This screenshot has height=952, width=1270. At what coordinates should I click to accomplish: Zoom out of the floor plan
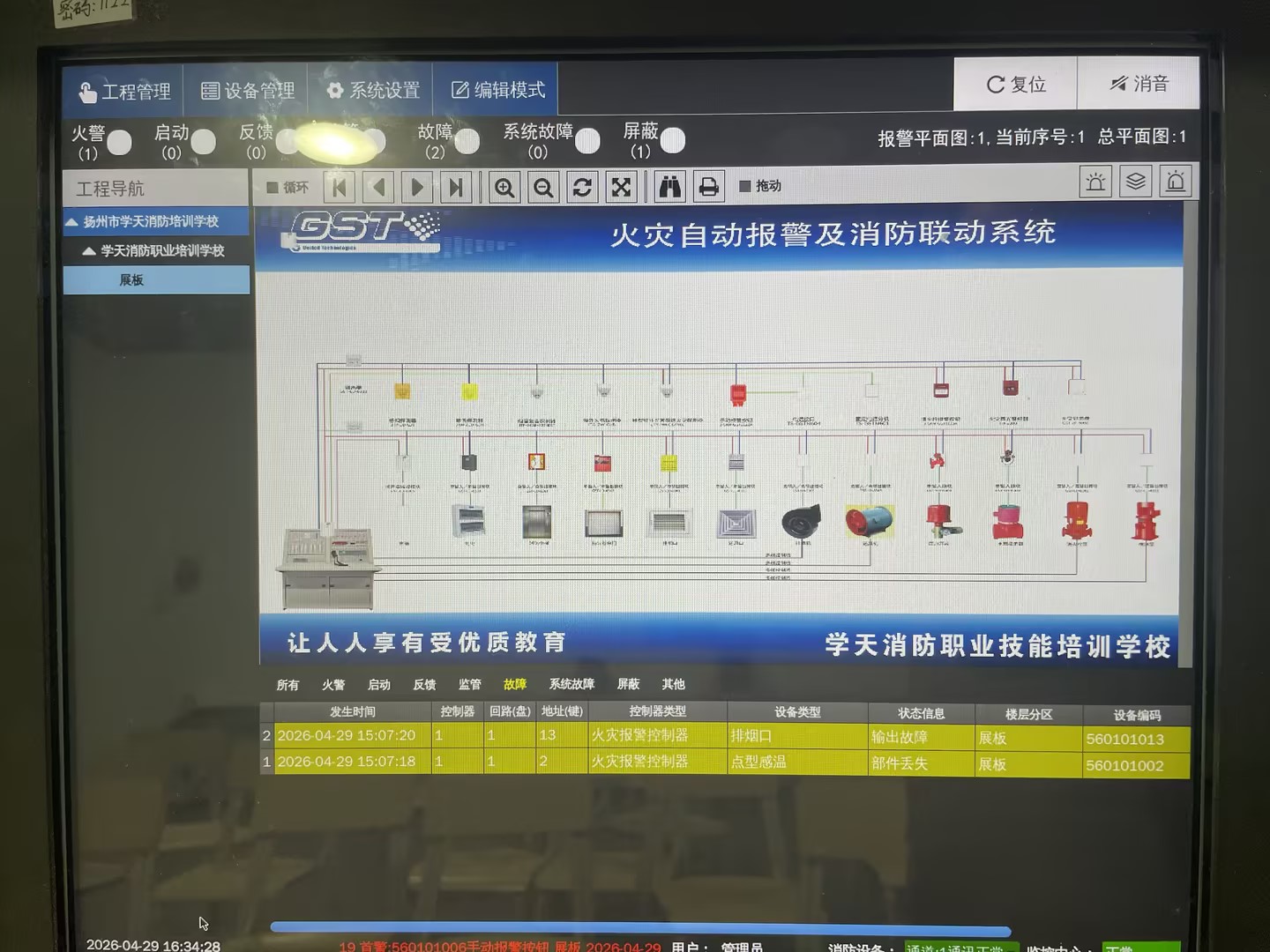[x=543, y=187]
